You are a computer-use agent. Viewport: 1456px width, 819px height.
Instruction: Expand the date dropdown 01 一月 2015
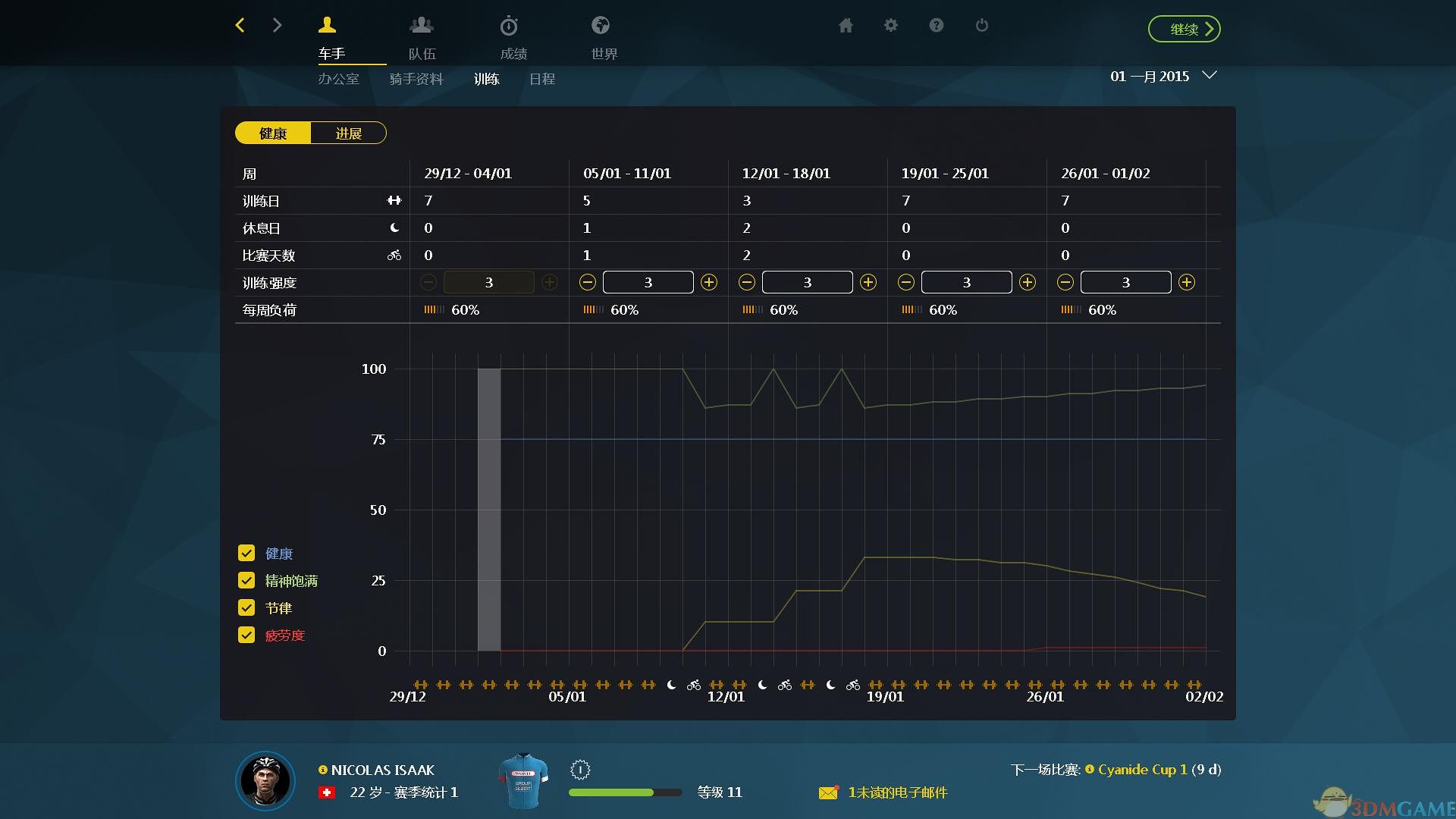click(x=1210, y=76)
